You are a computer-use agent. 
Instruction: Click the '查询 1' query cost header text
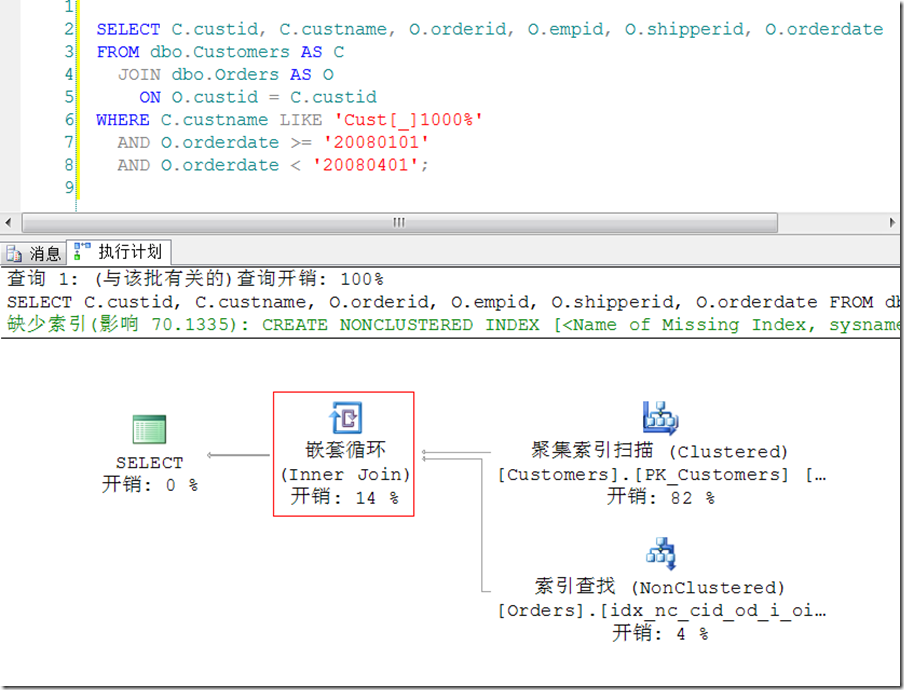195,279
